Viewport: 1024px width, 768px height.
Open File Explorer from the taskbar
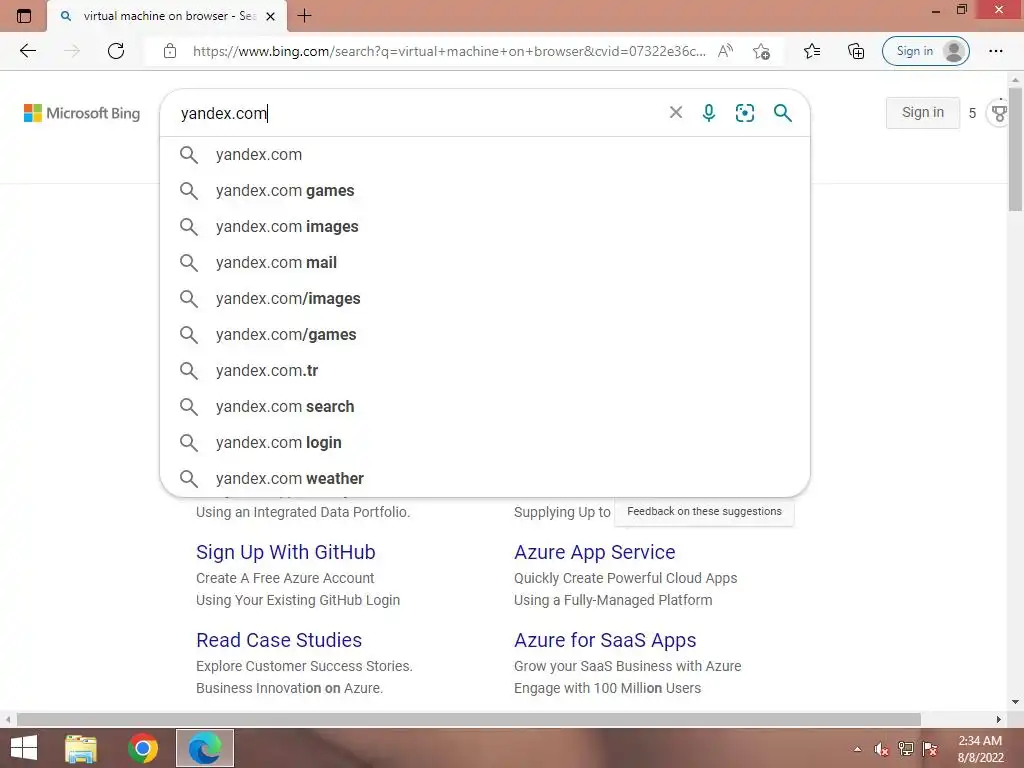point(81,748)
